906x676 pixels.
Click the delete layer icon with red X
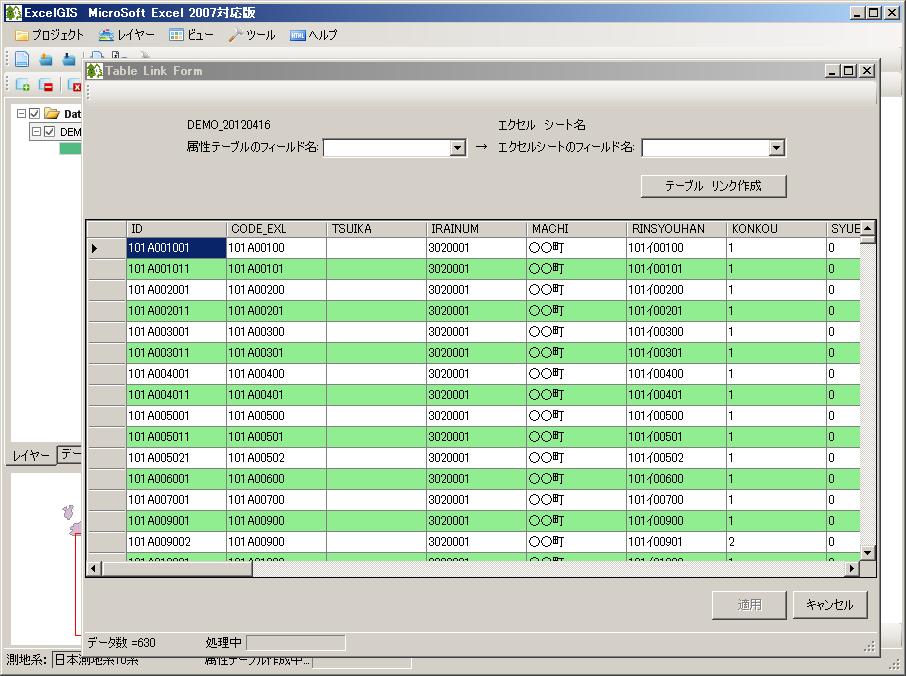point(74,85)
